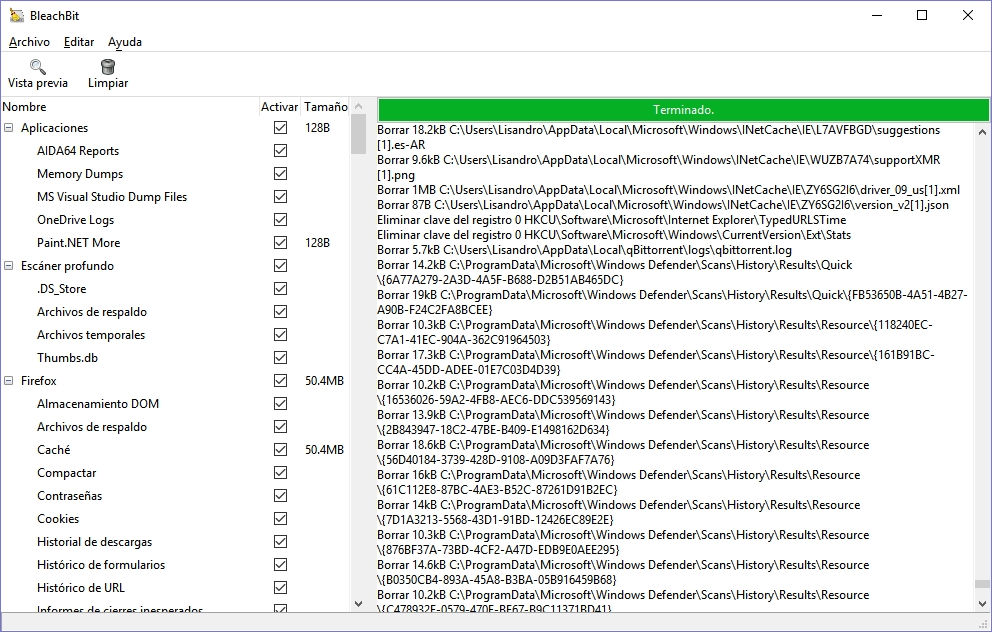Click the cleaner list scrollbar thumb
This screenshot has height=632, width=992.
(359, 134)
